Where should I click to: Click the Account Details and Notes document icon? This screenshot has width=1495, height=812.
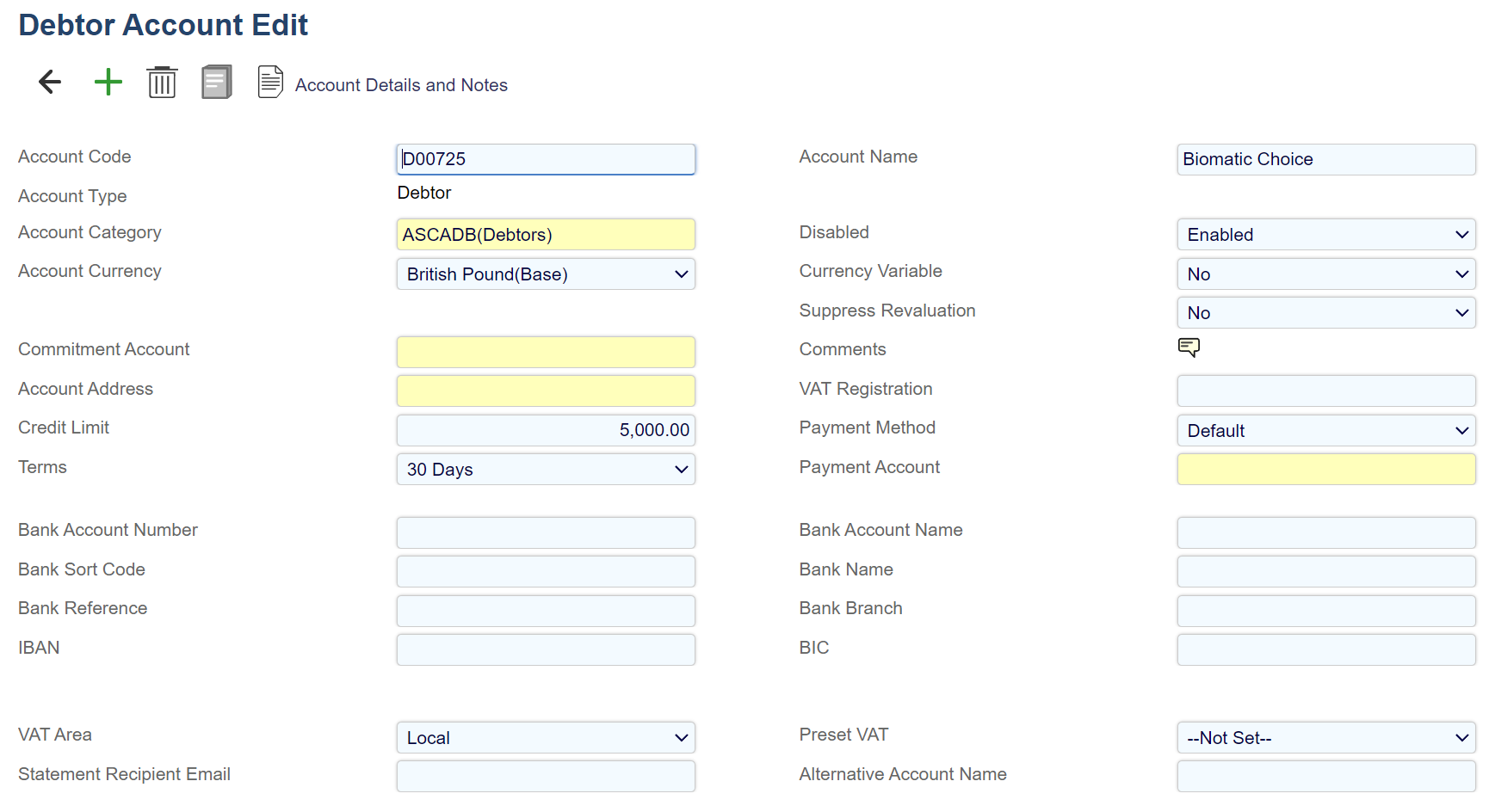pyautogui.click(x=270, y=83)
